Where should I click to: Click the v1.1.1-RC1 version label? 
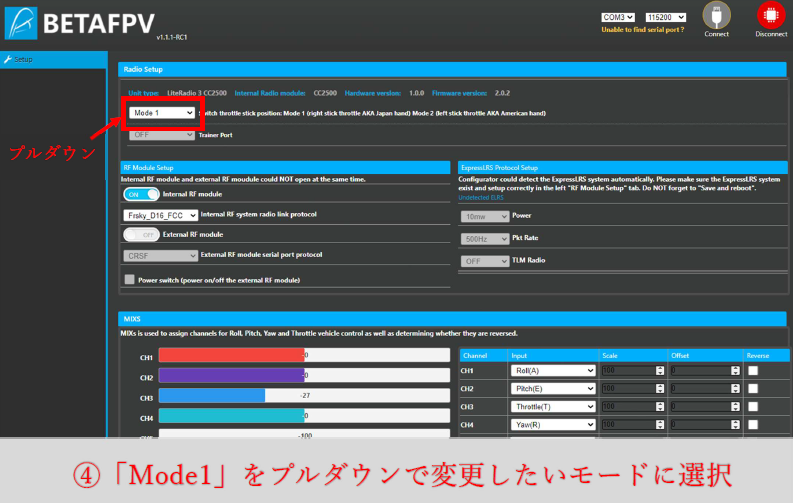click(172, 37)
